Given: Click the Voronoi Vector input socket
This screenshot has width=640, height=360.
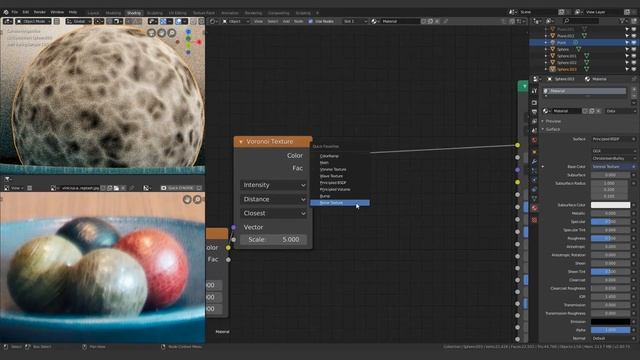Looking at the screenshot, I should pos(233,227).
